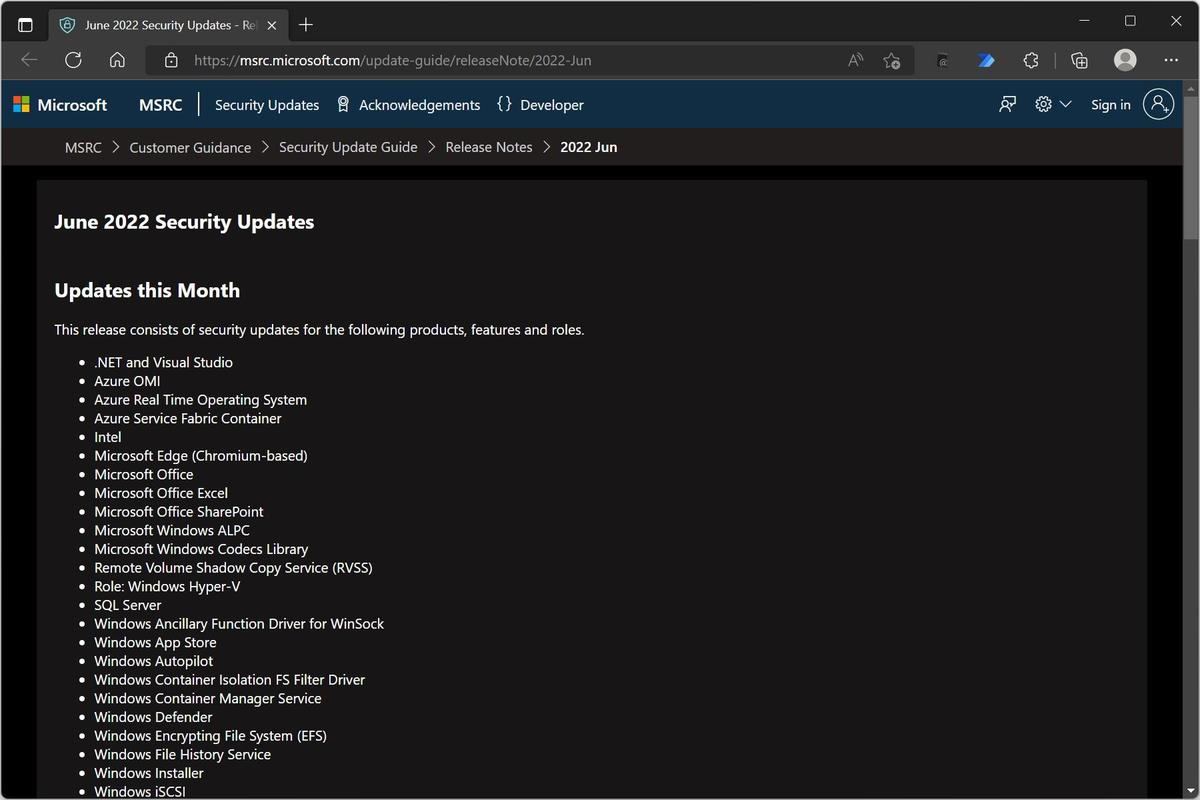
Task: Click the vertical page scrollbar thumb
Action: point(1190,168)
